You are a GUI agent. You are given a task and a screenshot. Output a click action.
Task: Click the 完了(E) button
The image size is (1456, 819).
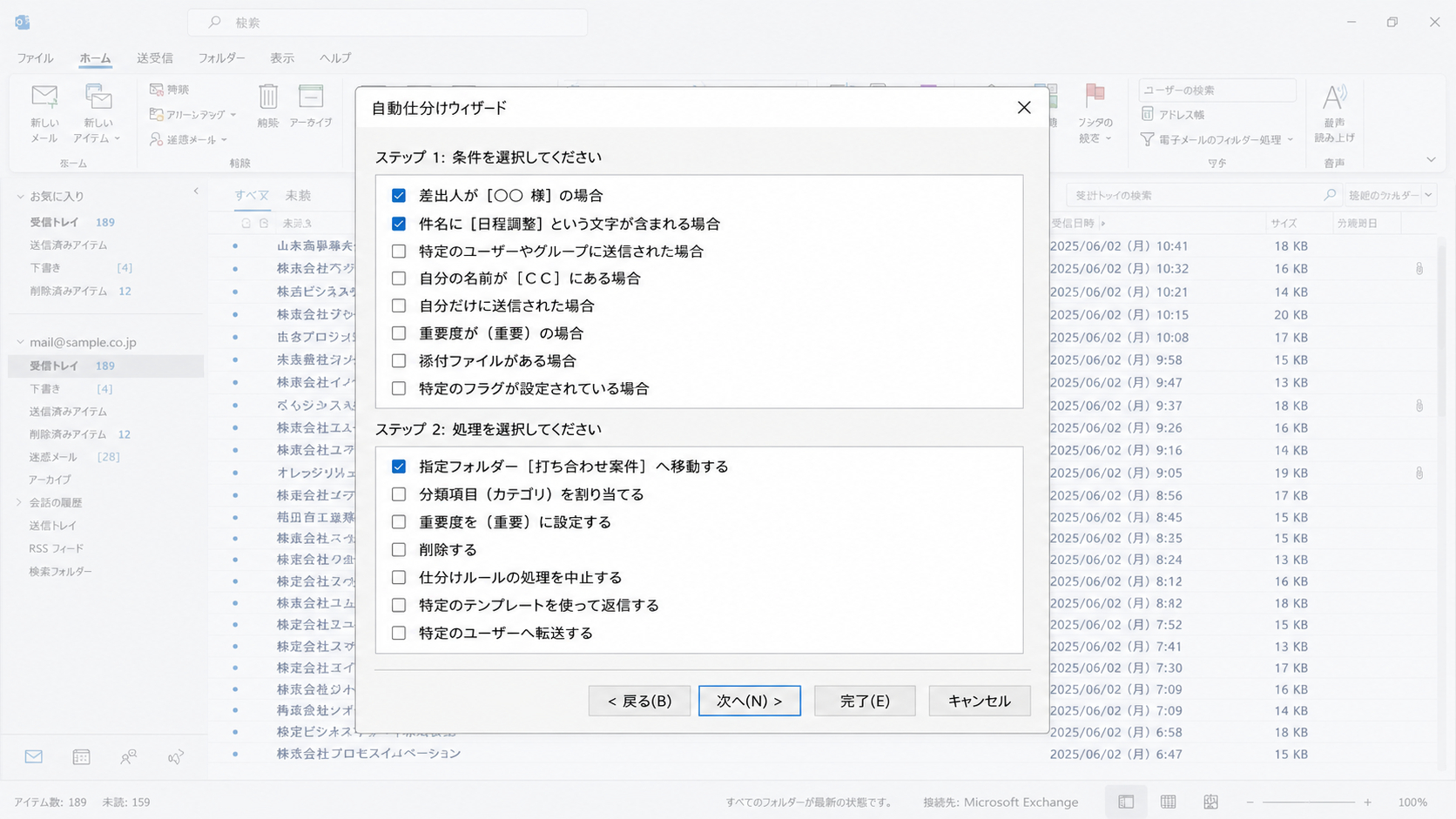pos(865,701)
